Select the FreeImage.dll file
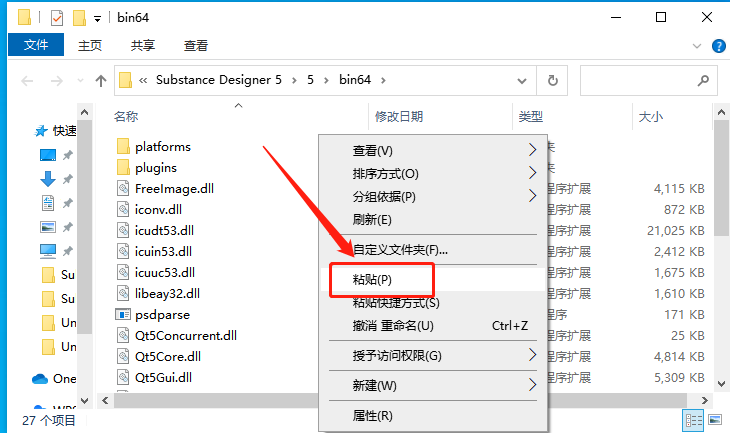730x433 pixels. coord(174,189)
